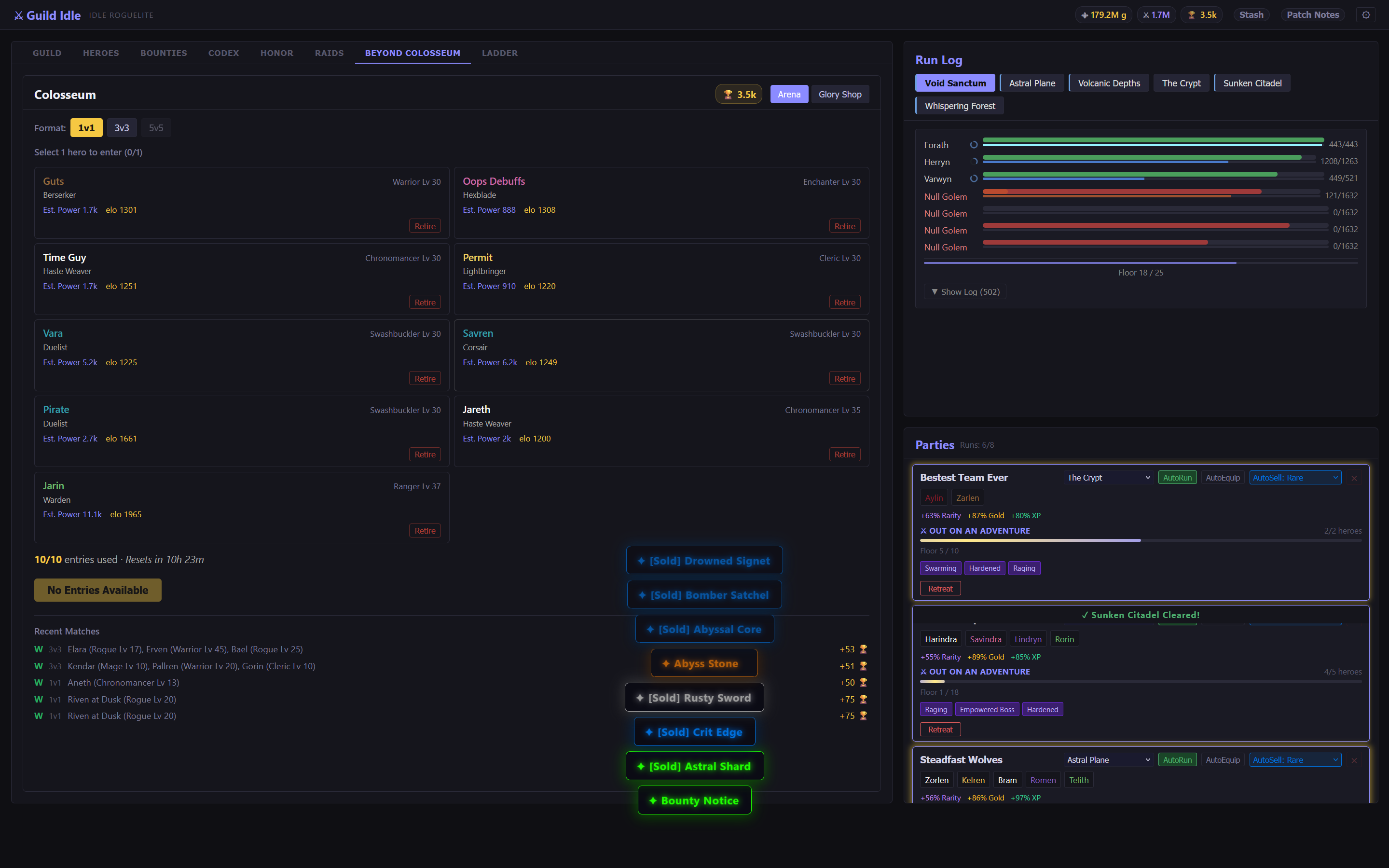Select the Time Guy hero card

(x=242, y=279)
